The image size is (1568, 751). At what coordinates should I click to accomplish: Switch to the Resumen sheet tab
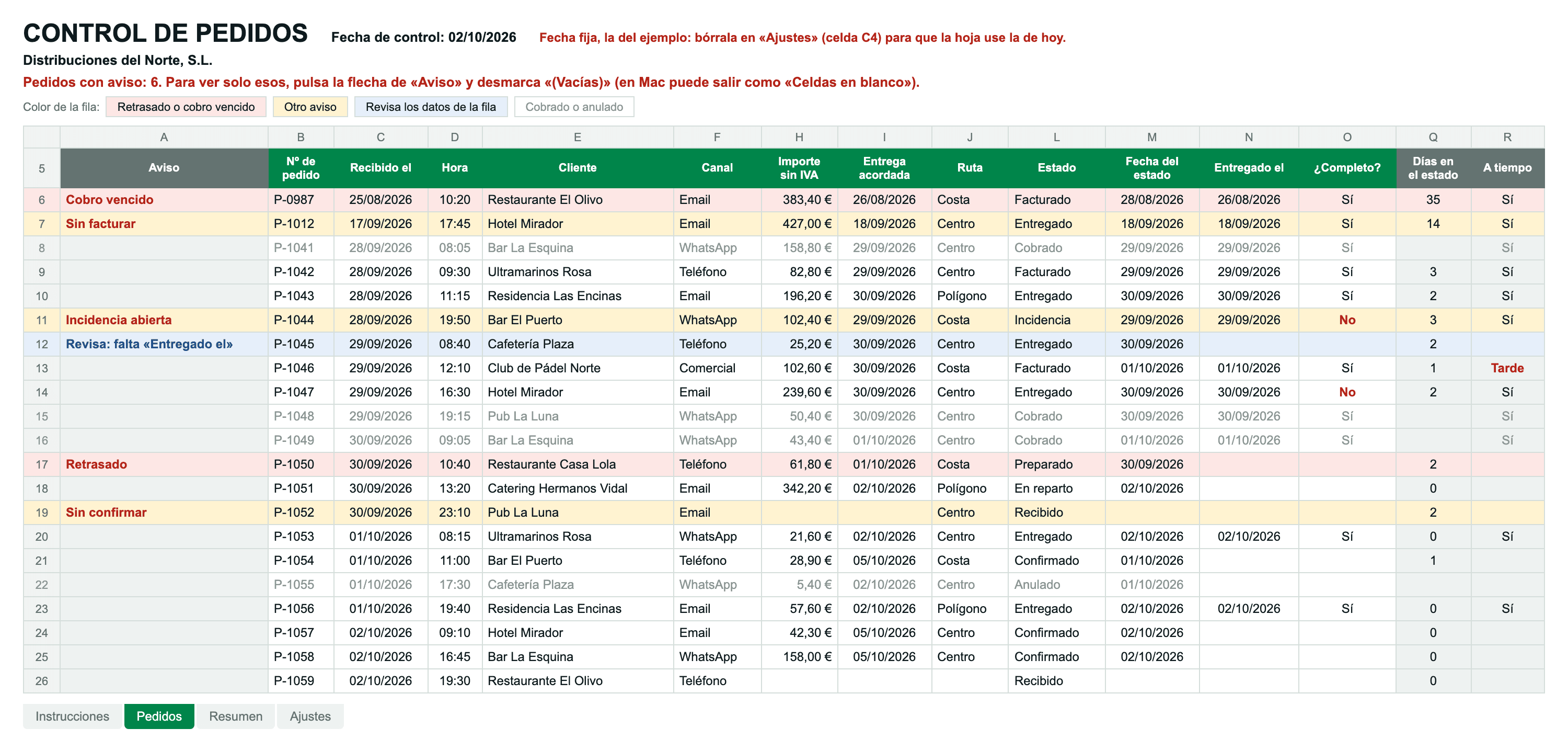[236, 715]
